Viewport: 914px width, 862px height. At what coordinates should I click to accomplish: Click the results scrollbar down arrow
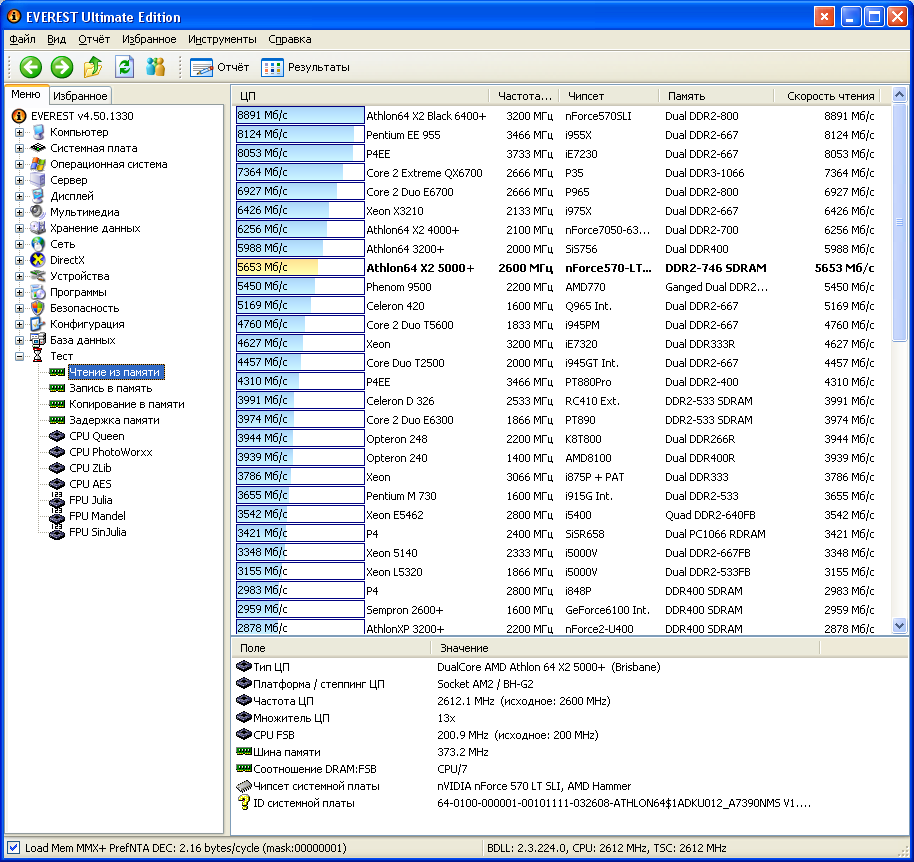tap(899, 626)
